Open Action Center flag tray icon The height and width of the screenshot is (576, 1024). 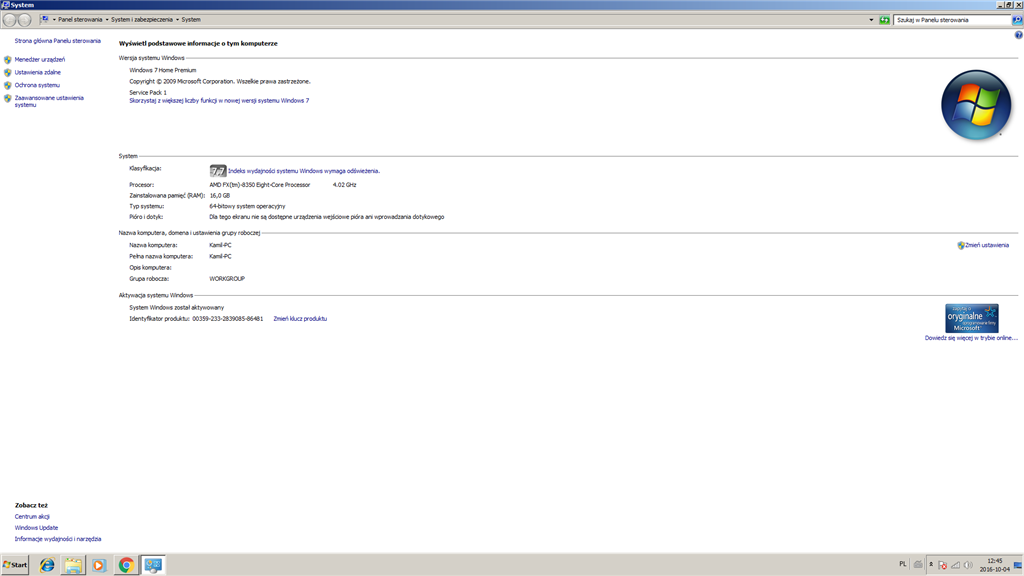(x=942, y=565)
